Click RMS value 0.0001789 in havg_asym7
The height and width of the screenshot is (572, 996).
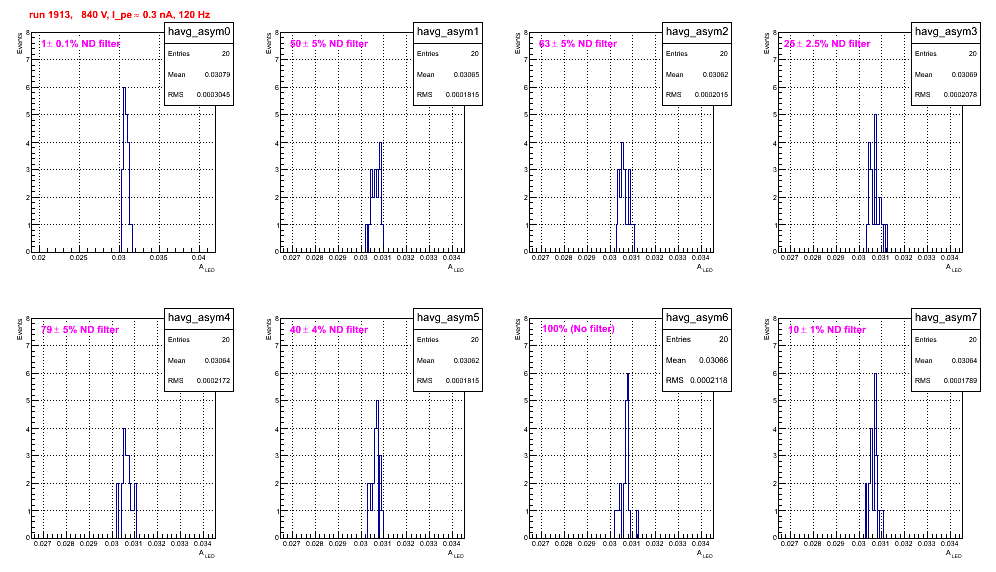[x=960, y=381]
